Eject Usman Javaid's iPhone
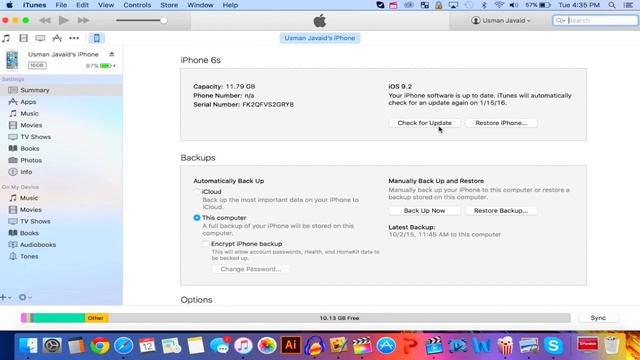The image size is (640, 360). (111, 54)
